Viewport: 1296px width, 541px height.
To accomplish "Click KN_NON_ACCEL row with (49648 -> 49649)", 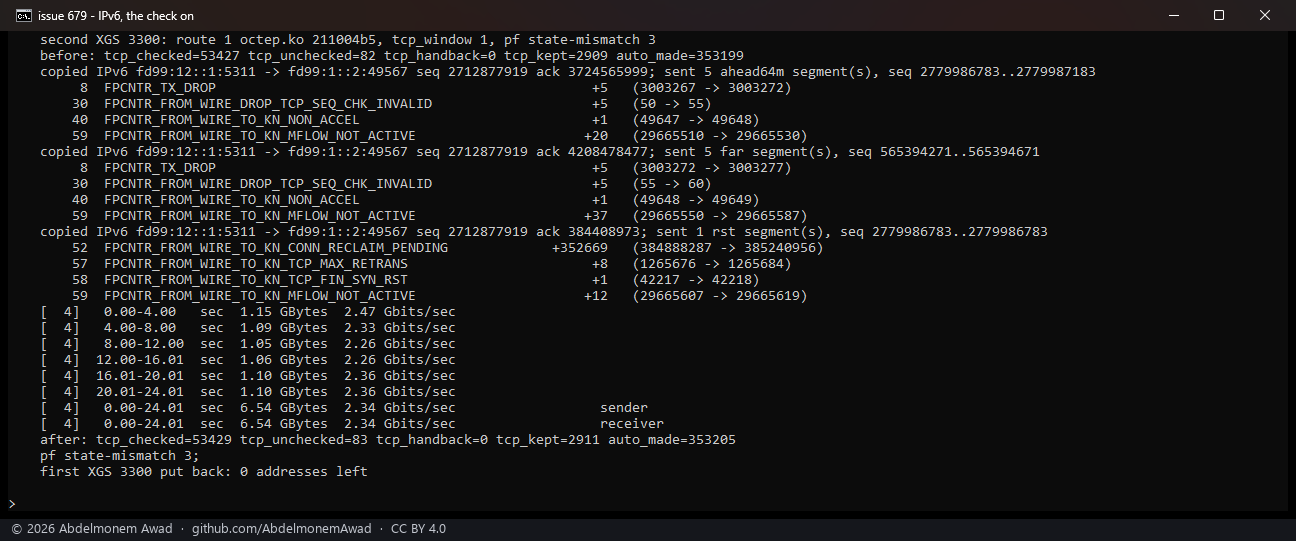I will tap(416, 200).
